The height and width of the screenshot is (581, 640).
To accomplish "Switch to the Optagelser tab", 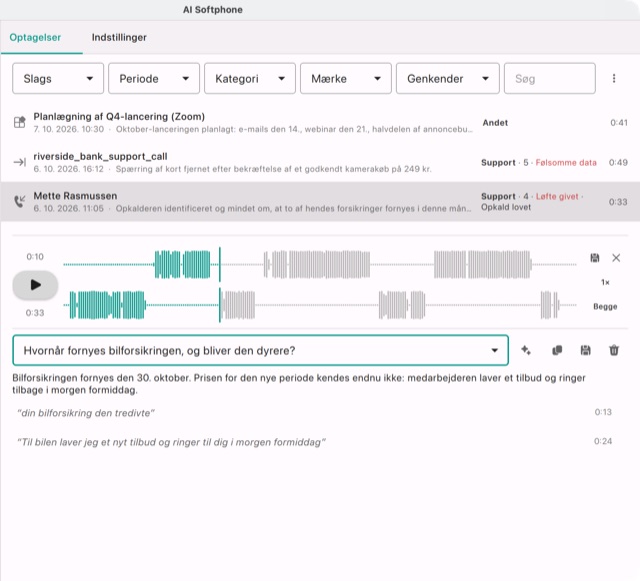I will click(35, 37).
